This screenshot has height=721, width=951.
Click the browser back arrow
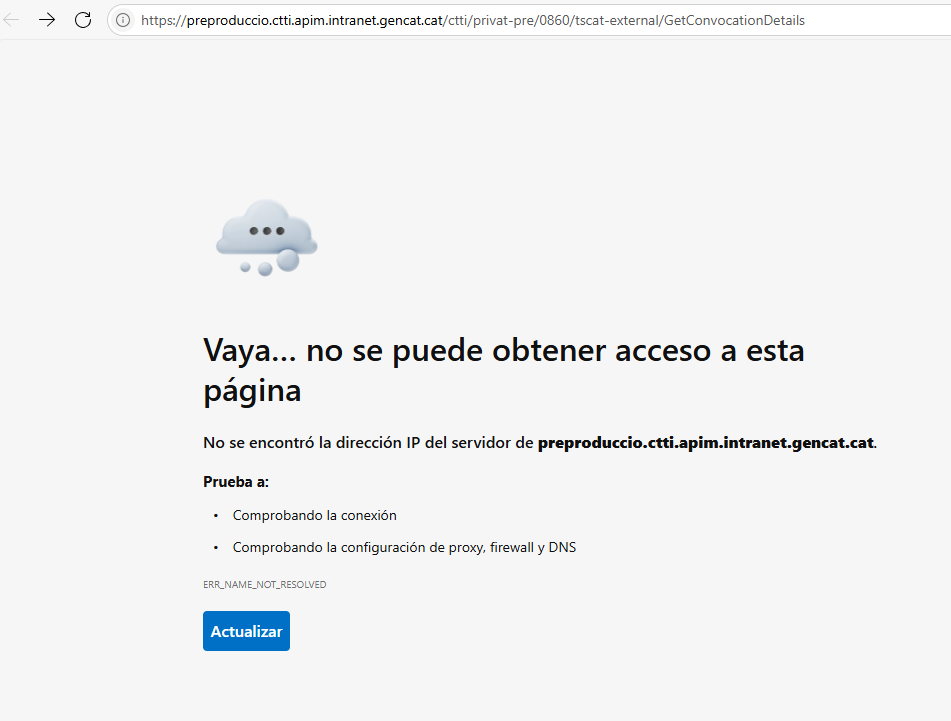coord(12,20)
